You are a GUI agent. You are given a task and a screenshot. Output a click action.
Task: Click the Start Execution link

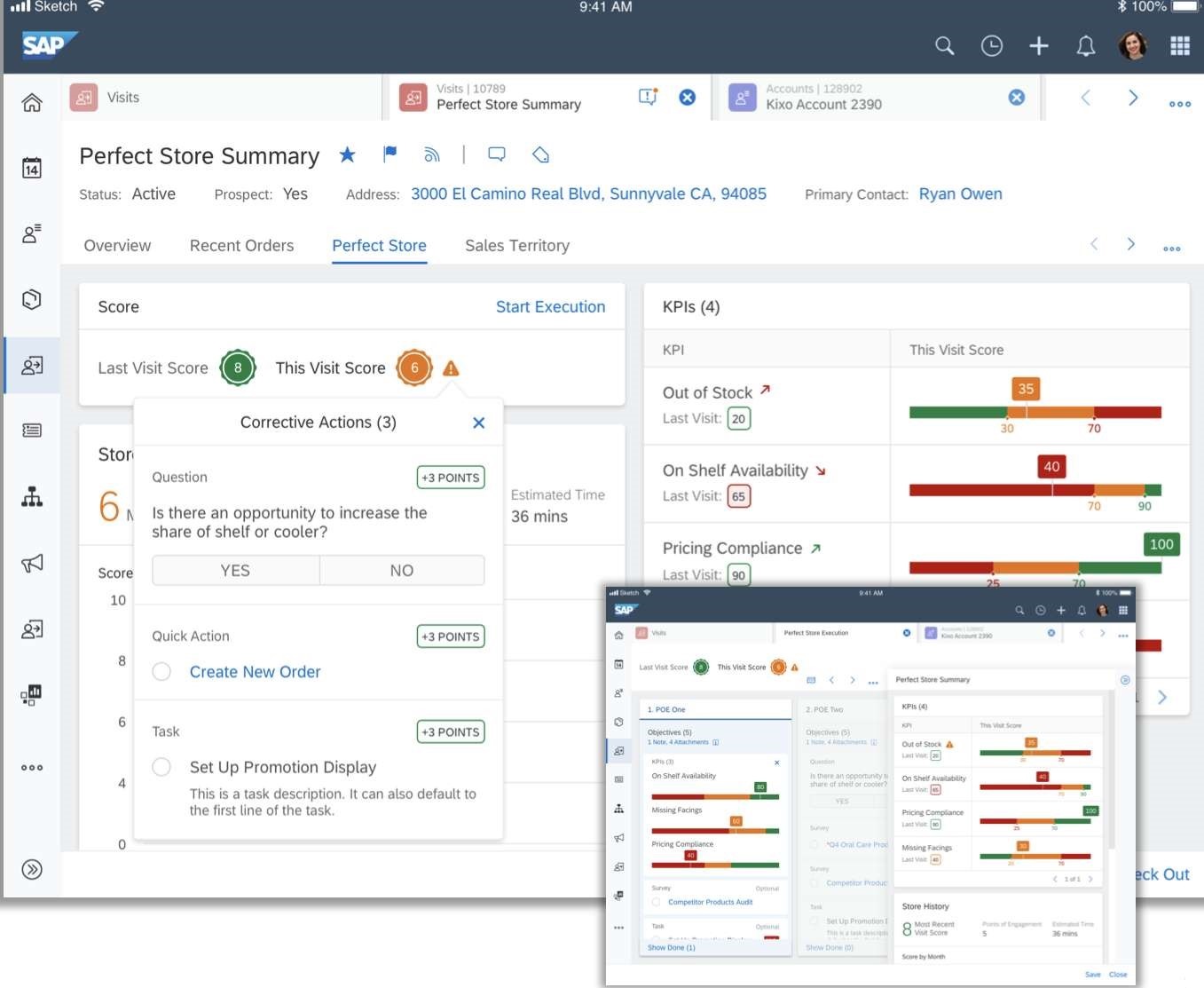click(550, 306)
